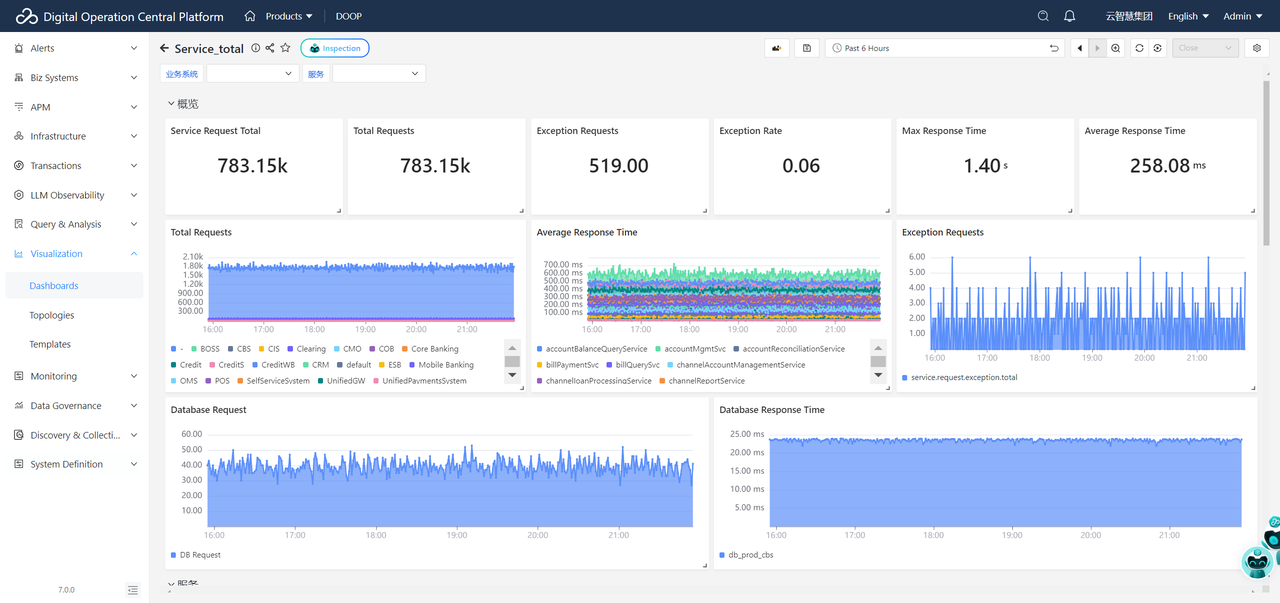Screen dimensions: 1280x603
Task: Click the Average Response Time 258.08 card
Action: pyautogui.click(x=1167, y=166)
